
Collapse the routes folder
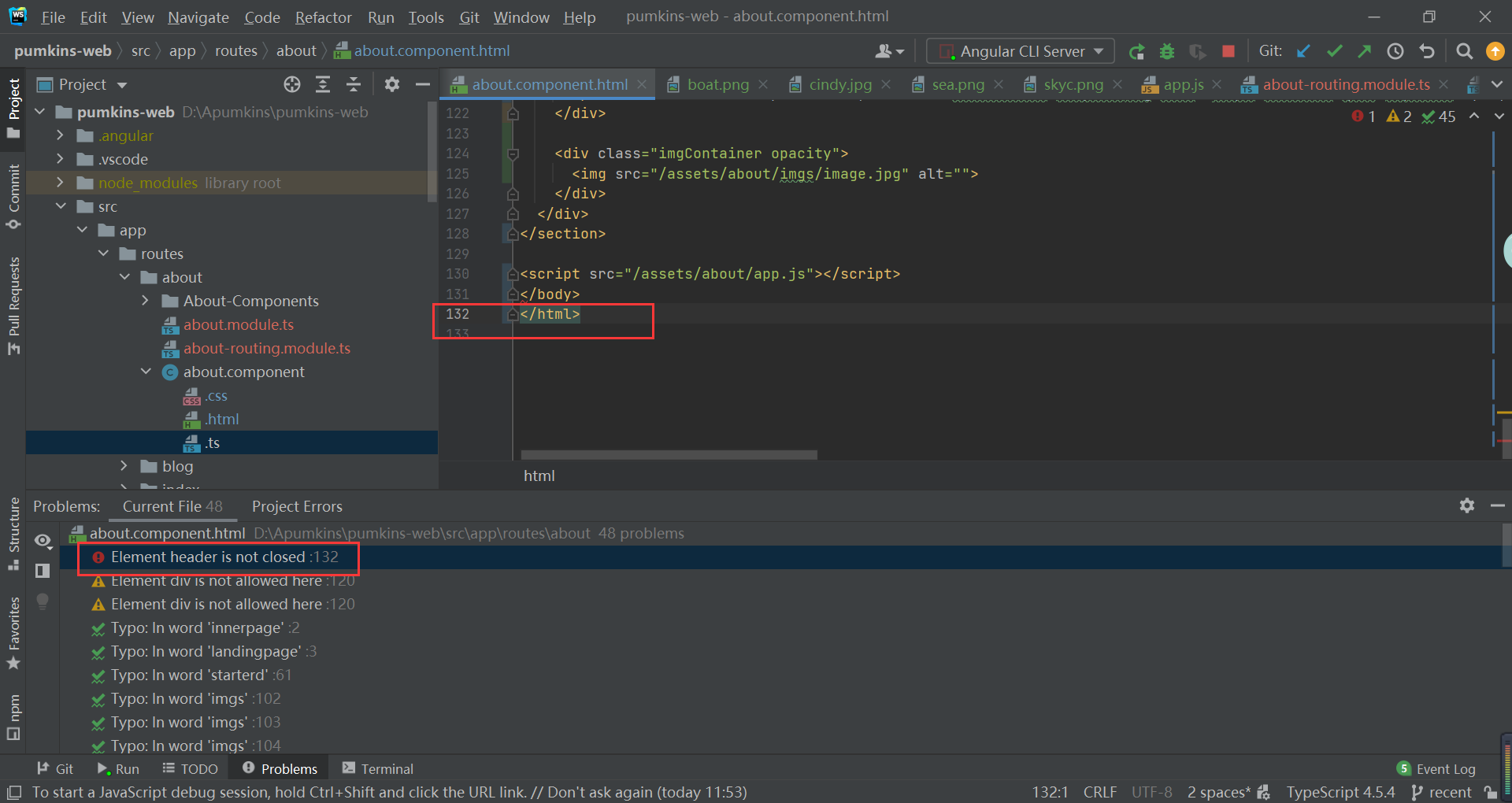(x=103, y=253)
